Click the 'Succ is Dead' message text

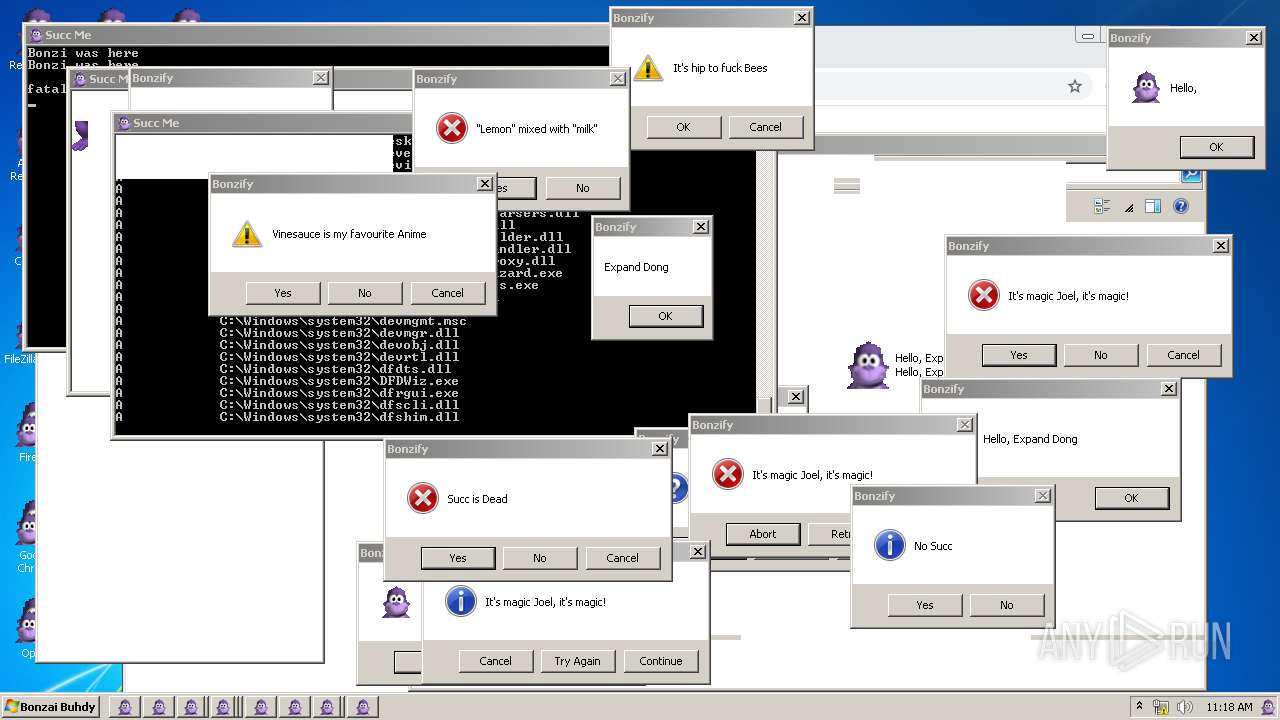click(x=477, y=499)
